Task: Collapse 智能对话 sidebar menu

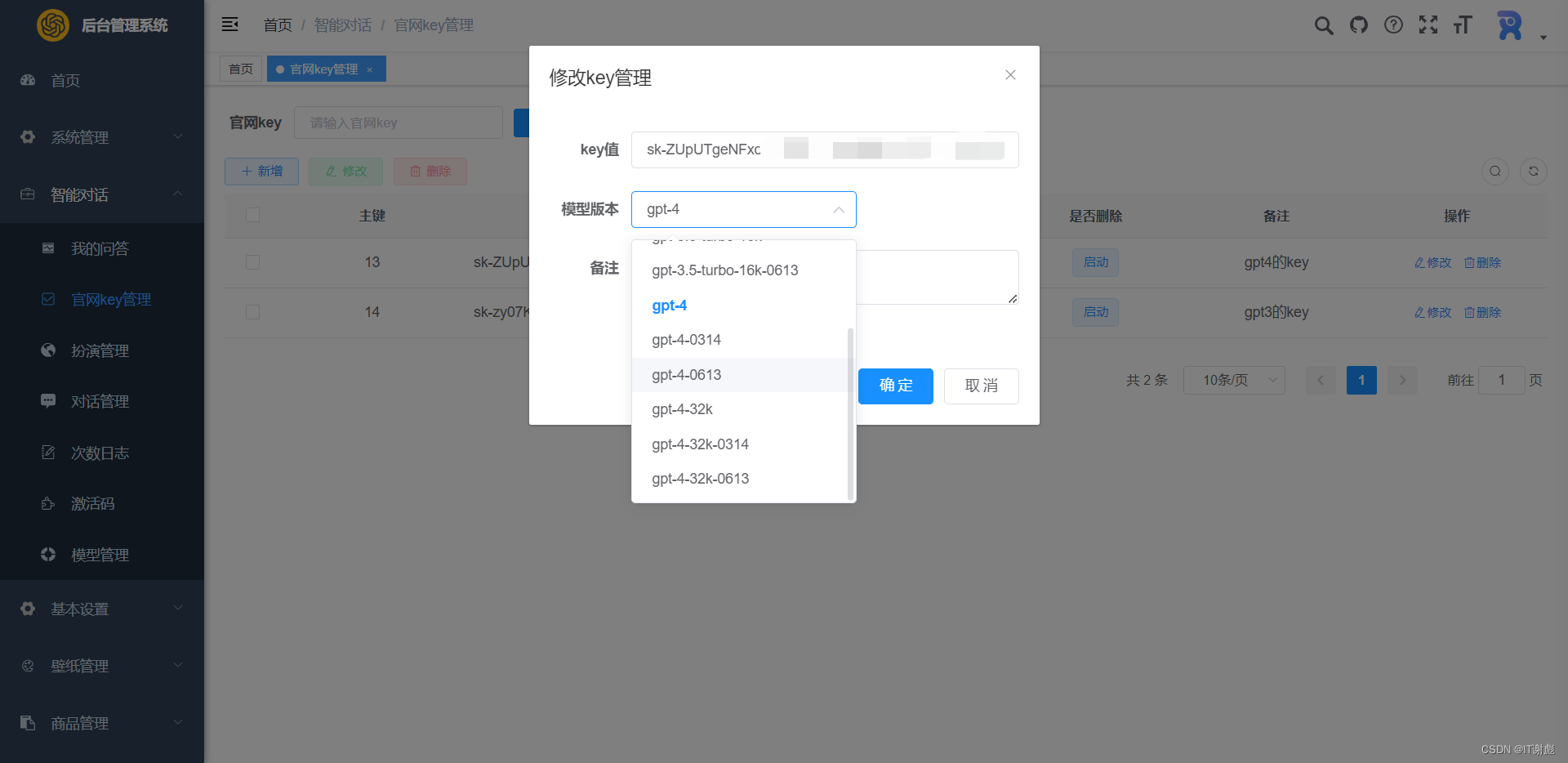Action: (x=102, y=194)
